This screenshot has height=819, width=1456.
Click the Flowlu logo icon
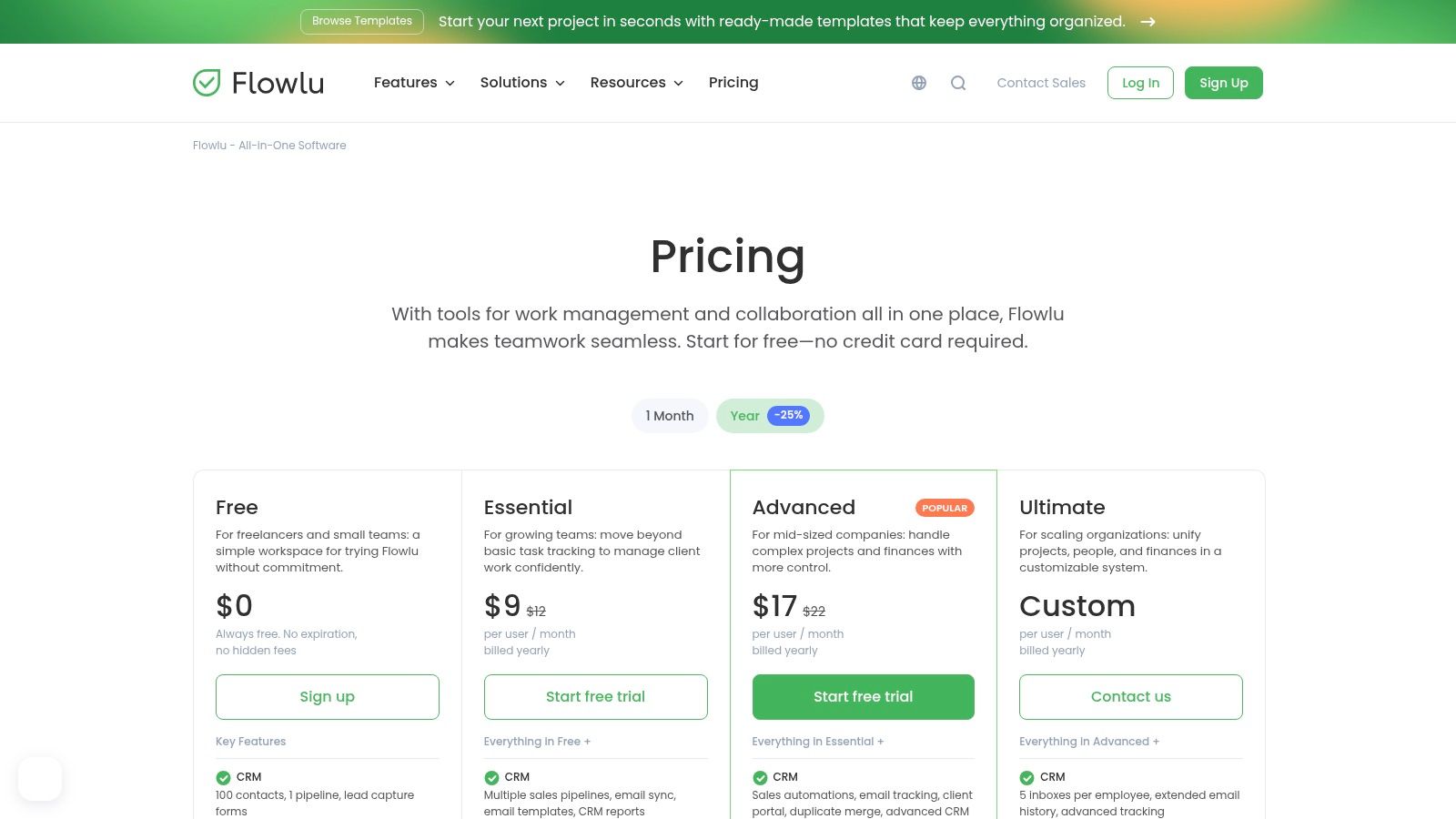pyautogui.click(x=207, y=83)
